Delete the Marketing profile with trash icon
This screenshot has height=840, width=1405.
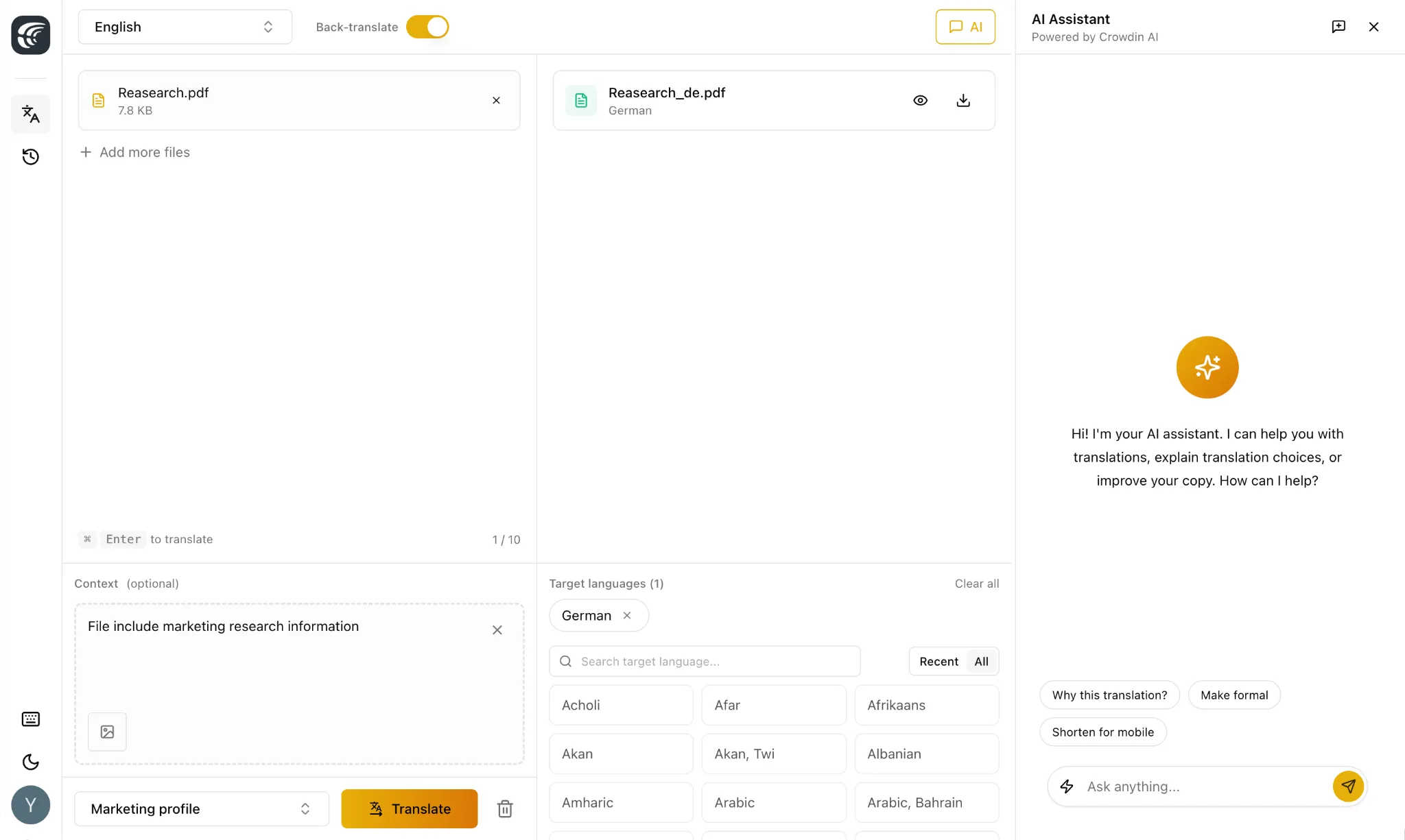click(x=504, y=808)
